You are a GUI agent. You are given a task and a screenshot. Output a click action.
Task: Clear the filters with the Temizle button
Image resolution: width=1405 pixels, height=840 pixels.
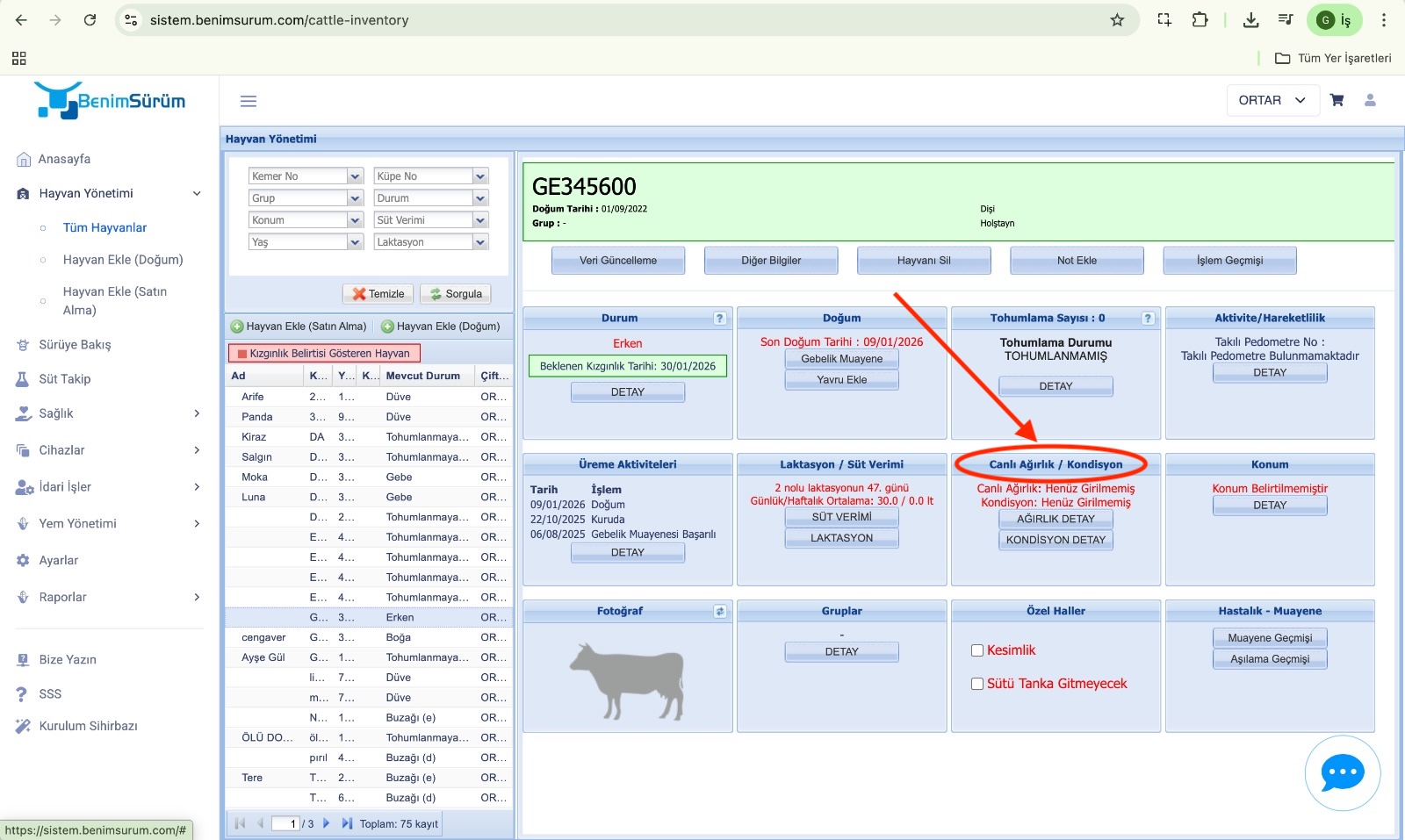pos(378,294)
